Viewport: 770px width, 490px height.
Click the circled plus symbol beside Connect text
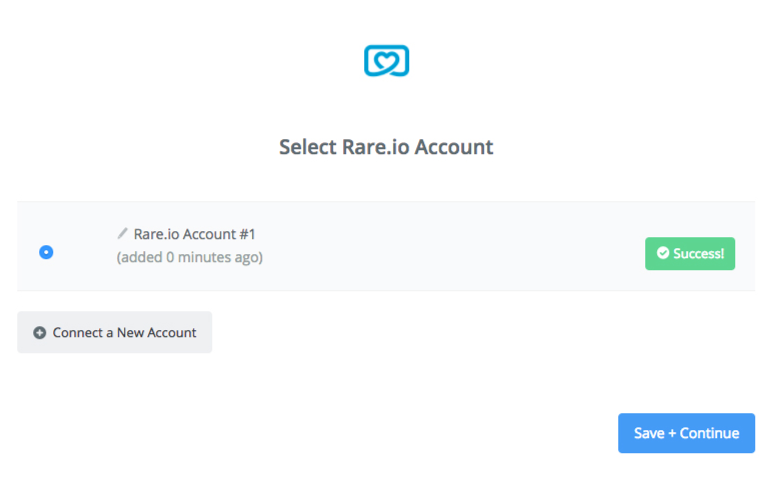pos(40,332)
